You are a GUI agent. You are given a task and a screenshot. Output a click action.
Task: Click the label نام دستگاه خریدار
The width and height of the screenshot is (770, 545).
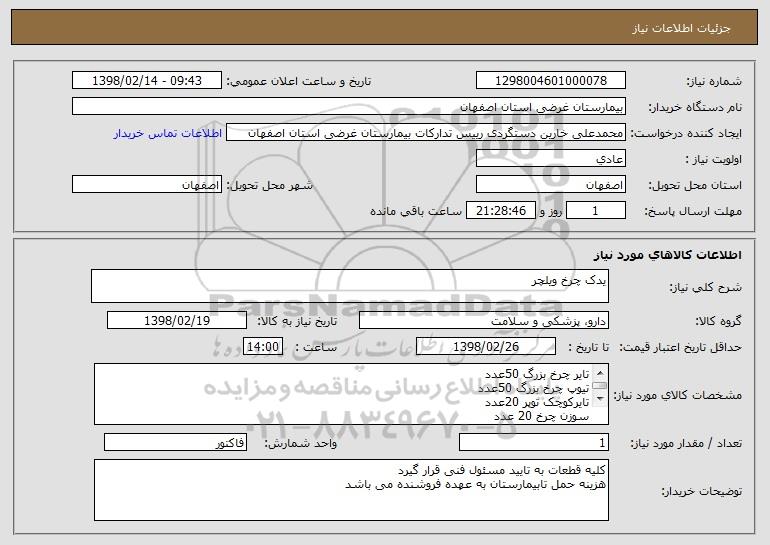(x=695, y=108)
